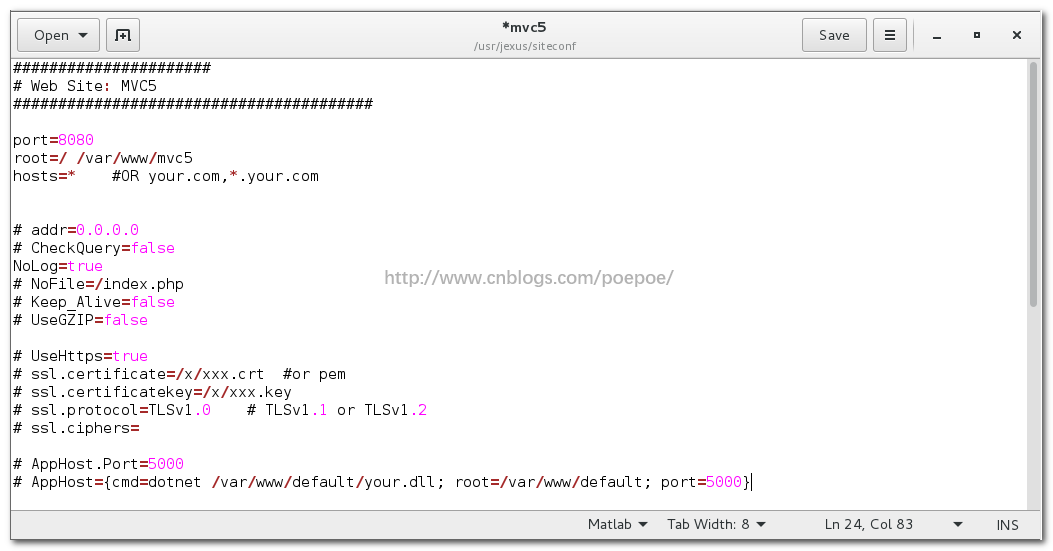This screenshot has width=1053, height=551.
Task: Click the vertical scrollbar thumb
Action: click(1033, 185)
